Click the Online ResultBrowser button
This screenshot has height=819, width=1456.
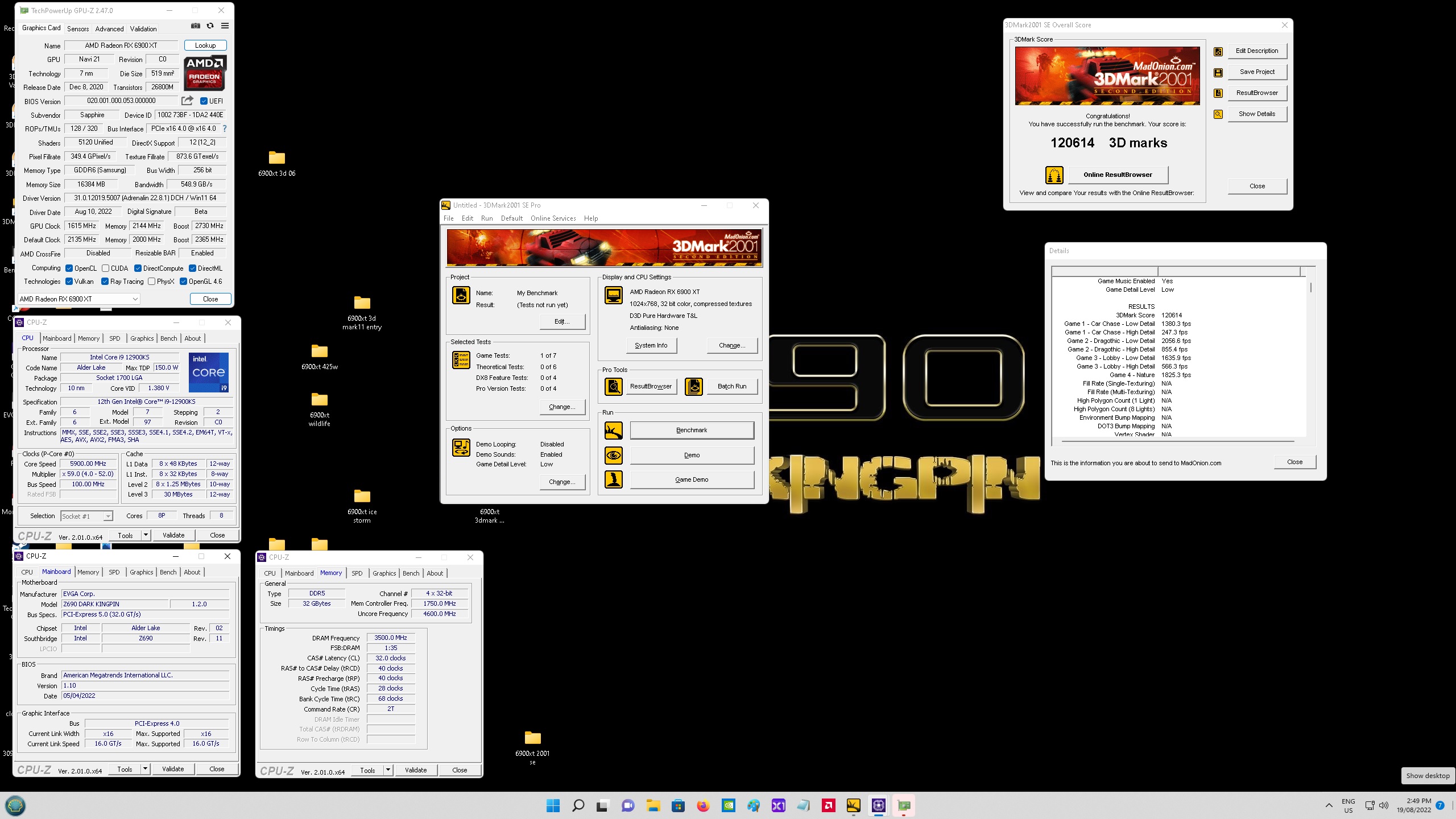1118,175
